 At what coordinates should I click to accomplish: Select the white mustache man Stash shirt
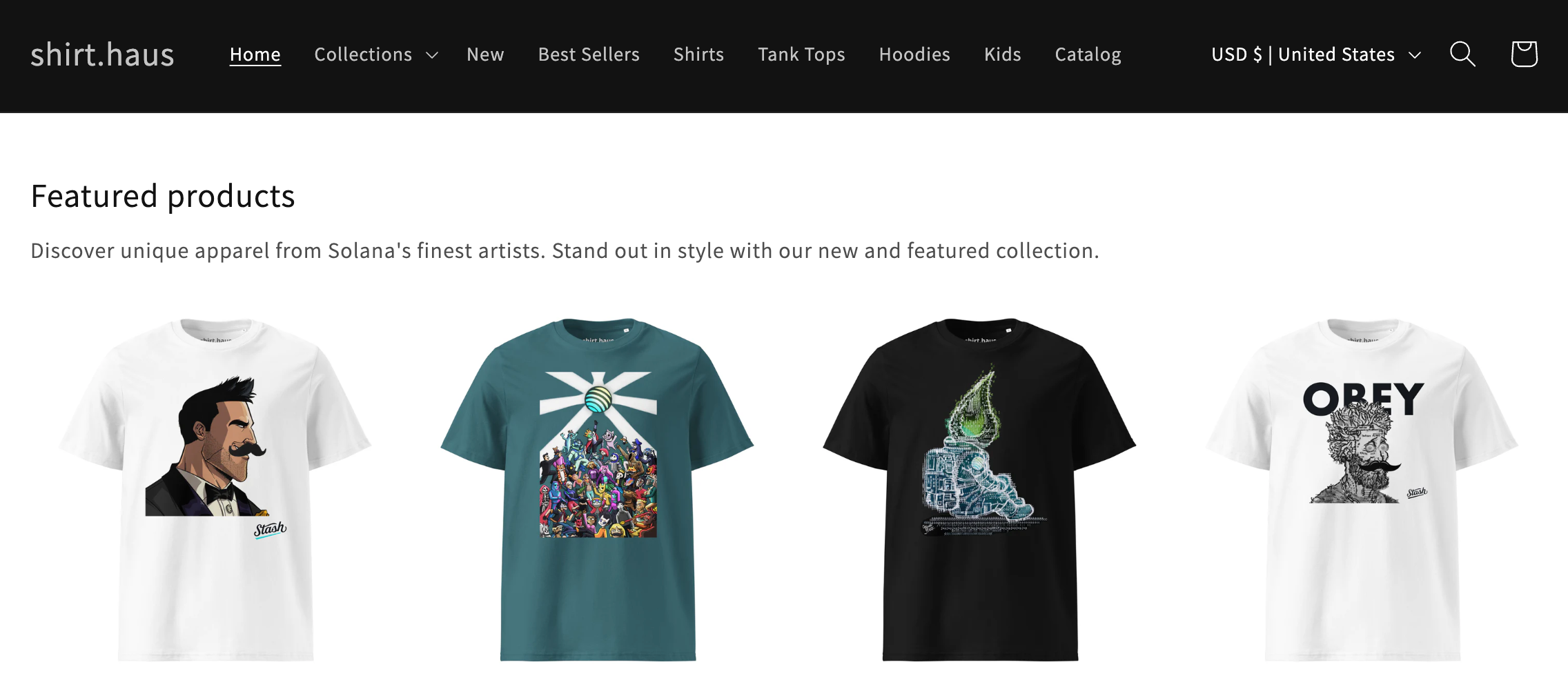point(215,489)
